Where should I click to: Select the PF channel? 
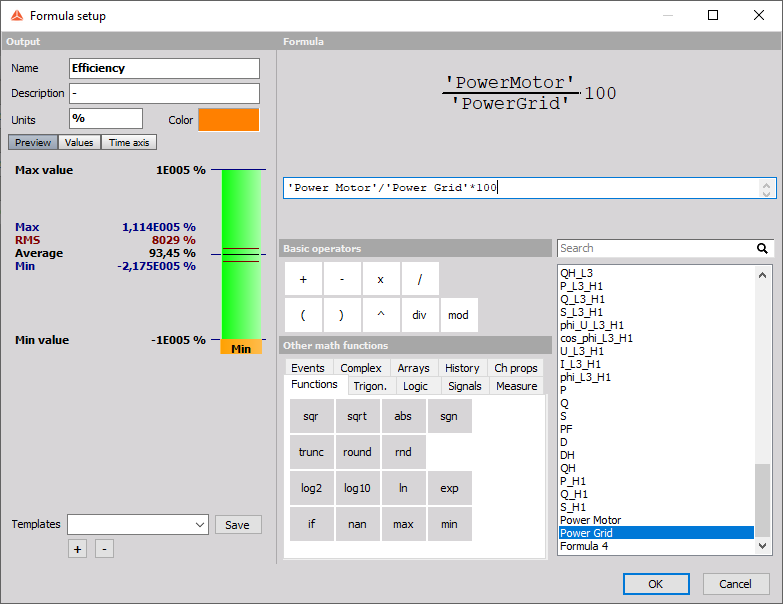pyautogui.click(x=656, y=429)
